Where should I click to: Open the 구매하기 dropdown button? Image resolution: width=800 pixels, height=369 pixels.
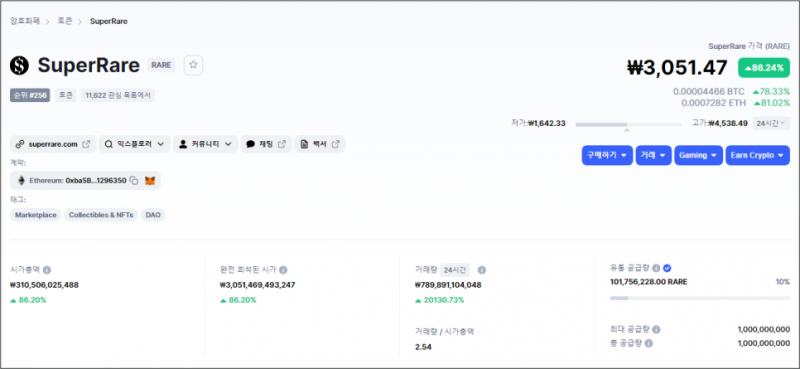click(x=607, y=155)
